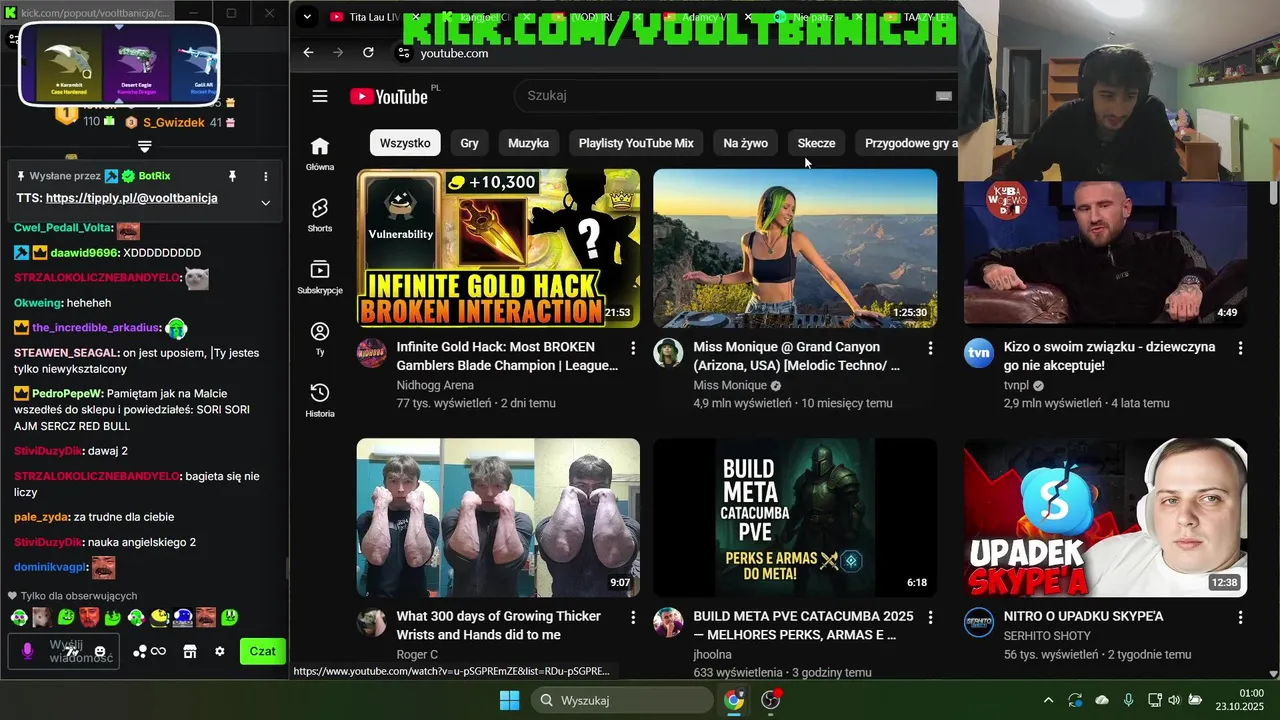Open the tipply.pl TTS link

pyautogui.click(x=131, y=198)
